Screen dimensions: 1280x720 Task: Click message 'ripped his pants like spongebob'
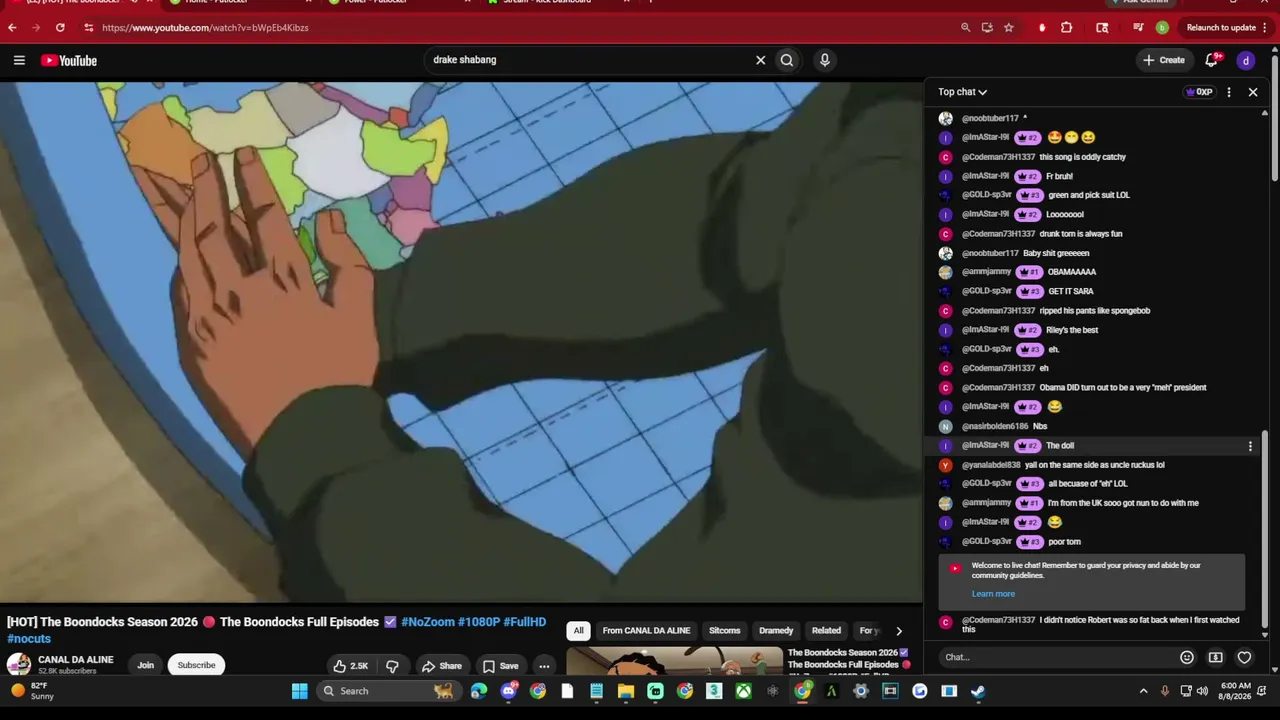[x=1095, y=311]
